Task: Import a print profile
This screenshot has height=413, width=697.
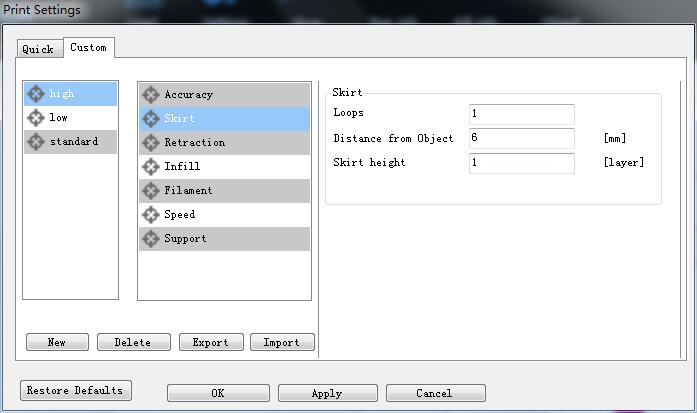Action: [282, 342]
